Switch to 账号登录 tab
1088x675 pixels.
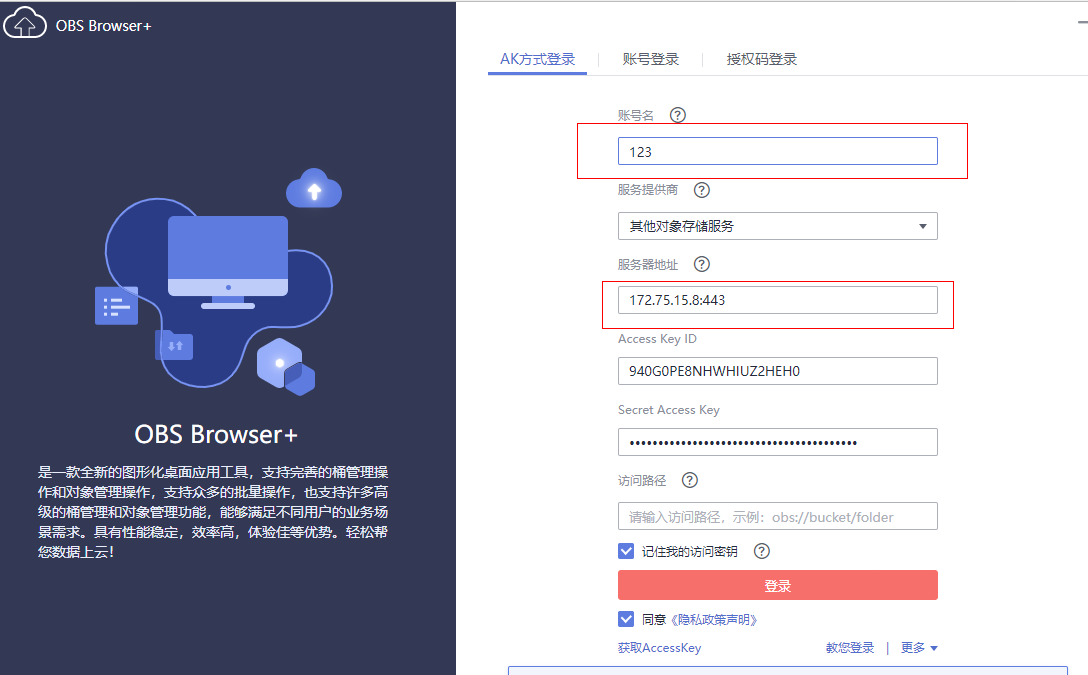[x=651, y=60]
